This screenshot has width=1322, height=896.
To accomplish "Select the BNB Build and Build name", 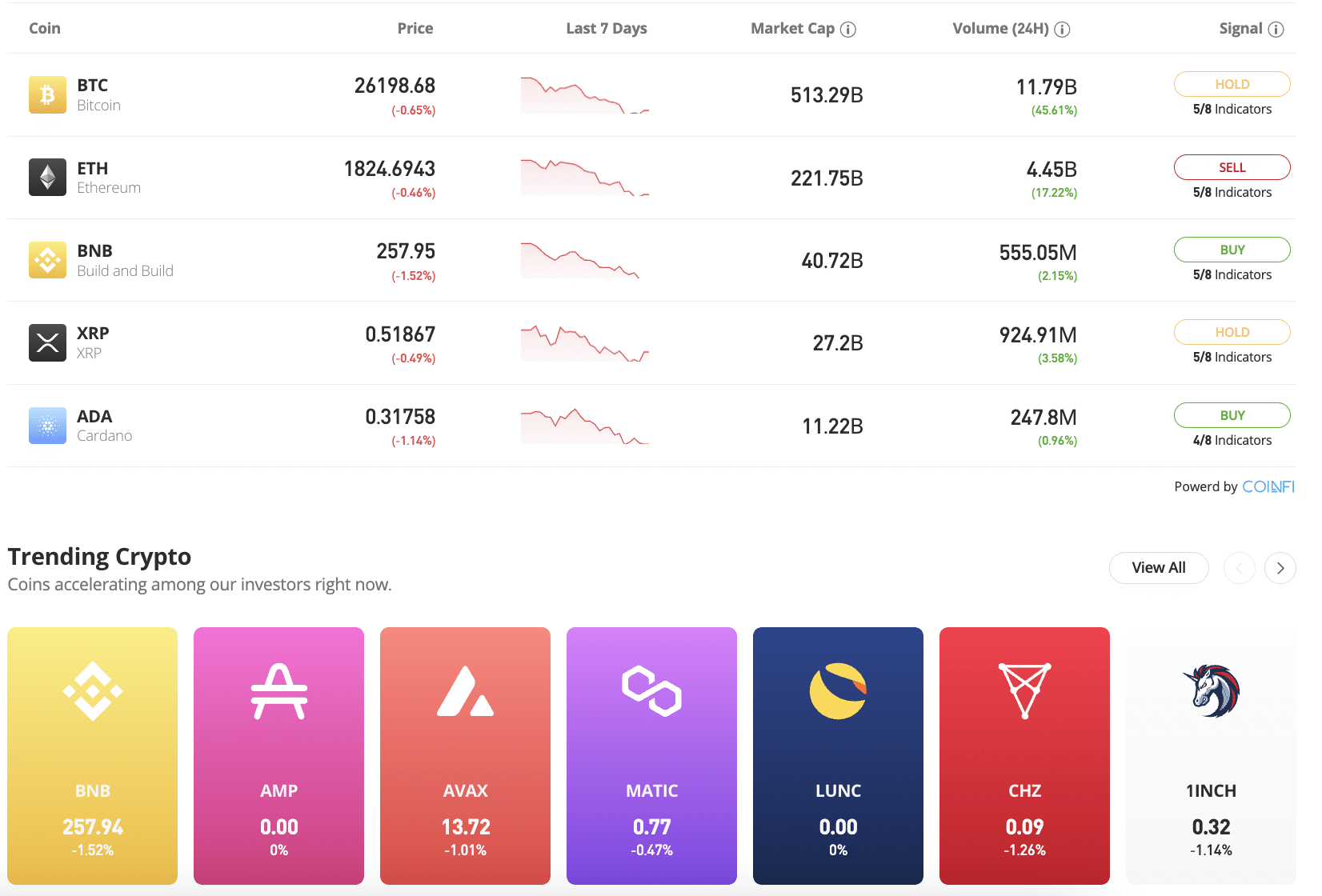I will pos(125,260).
